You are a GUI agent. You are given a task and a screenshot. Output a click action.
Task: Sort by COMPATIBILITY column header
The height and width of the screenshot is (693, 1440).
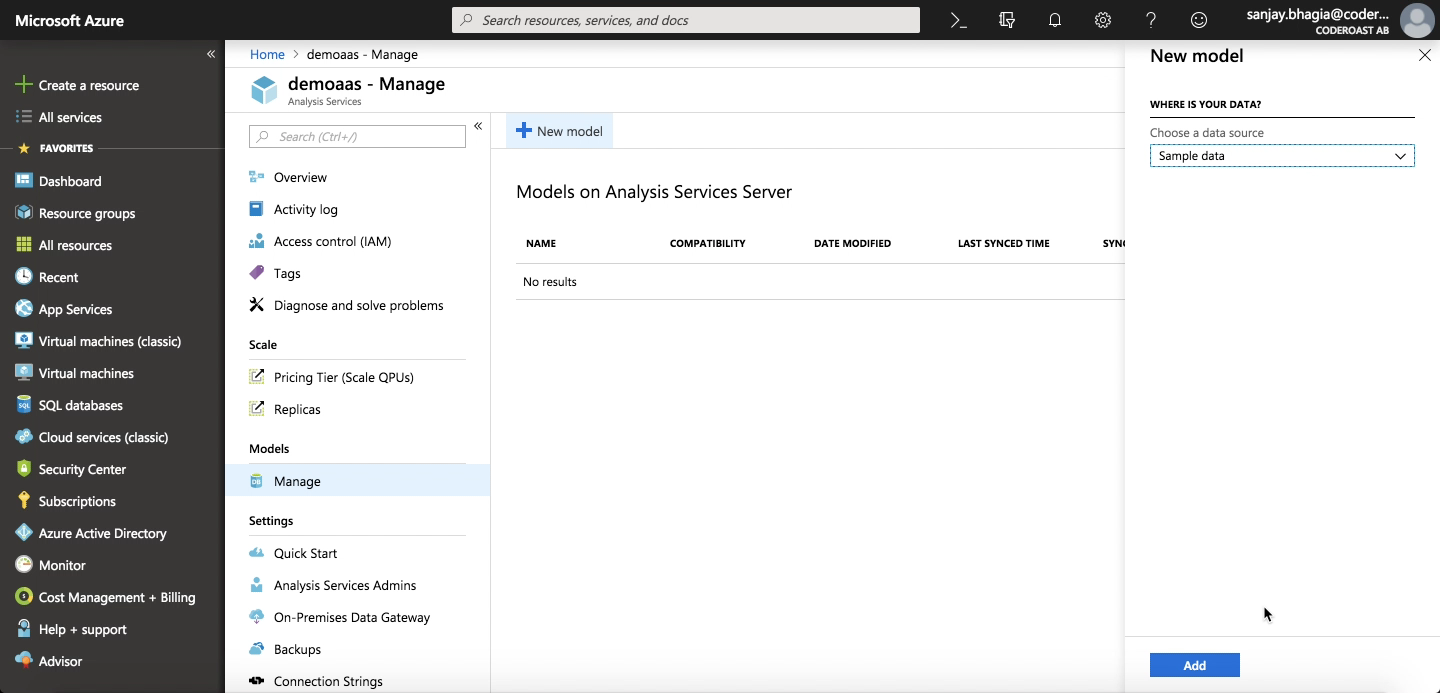coord(707,243)
